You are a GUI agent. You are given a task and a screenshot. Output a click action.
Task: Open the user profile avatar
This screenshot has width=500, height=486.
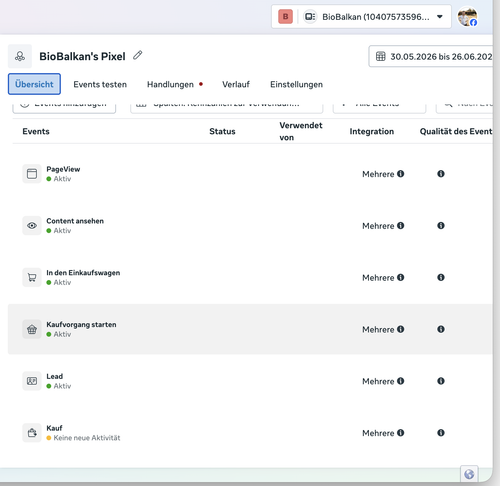click(x=467, y=17)
